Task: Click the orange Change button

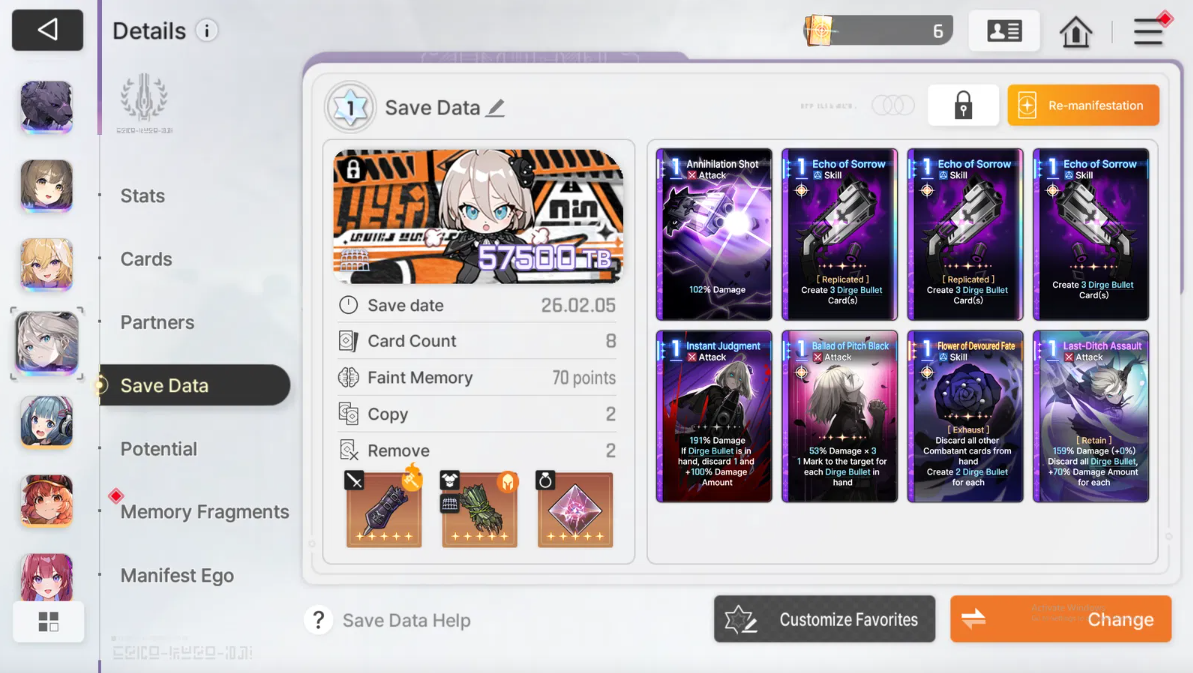Action: pyautogui.click(x=1061, y=619)
